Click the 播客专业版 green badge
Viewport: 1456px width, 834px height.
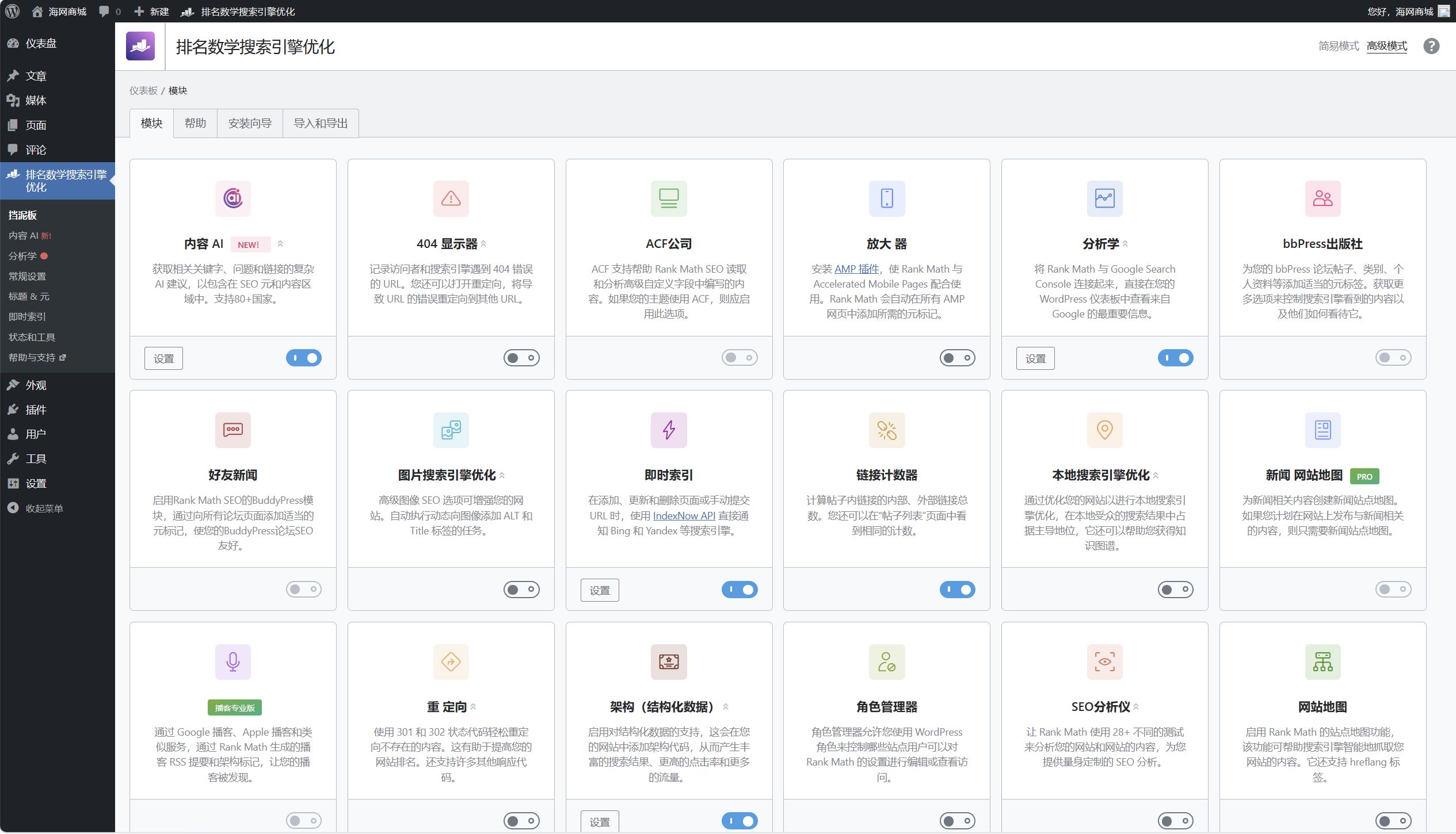coord(235,707)
